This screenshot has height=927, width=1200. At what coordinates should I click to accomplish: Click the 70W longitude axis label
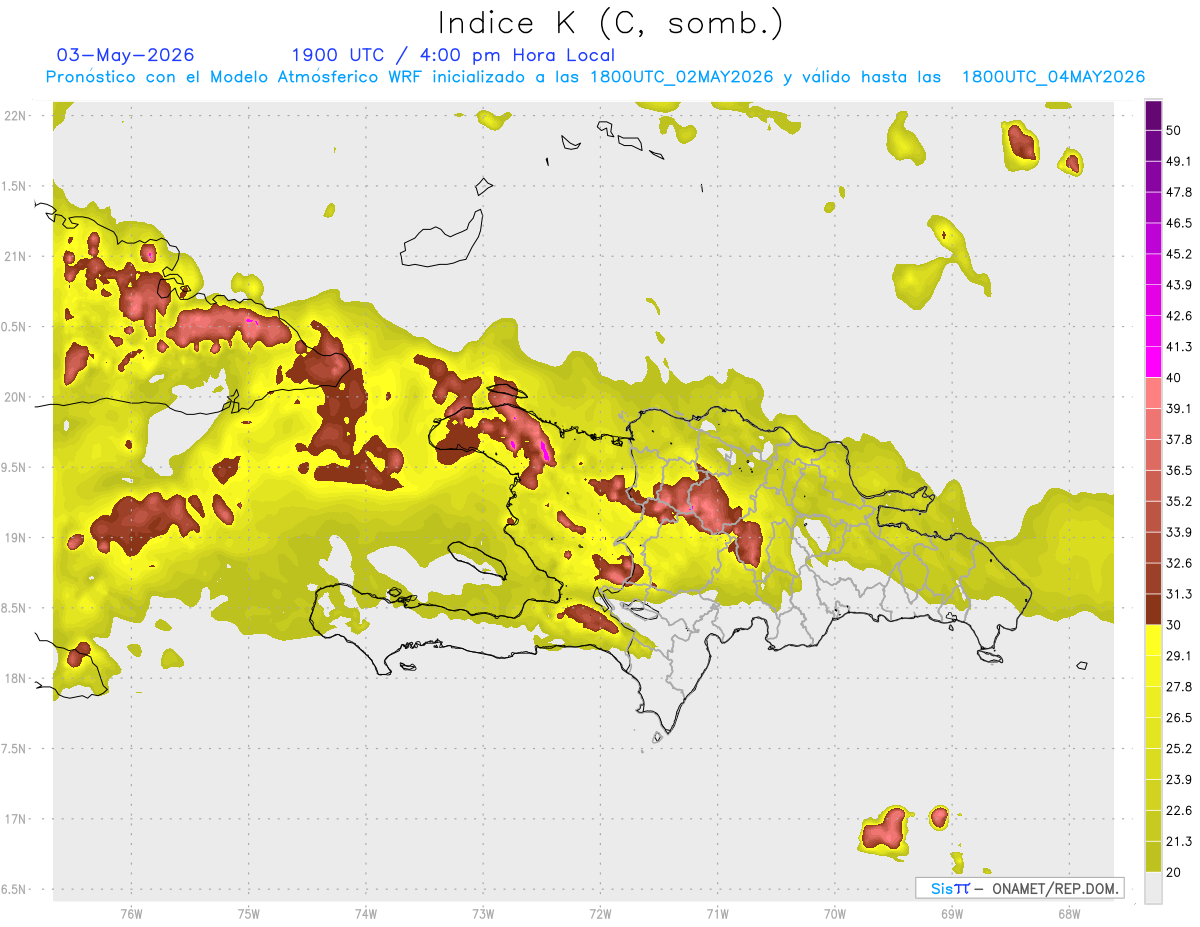[835, 913]
